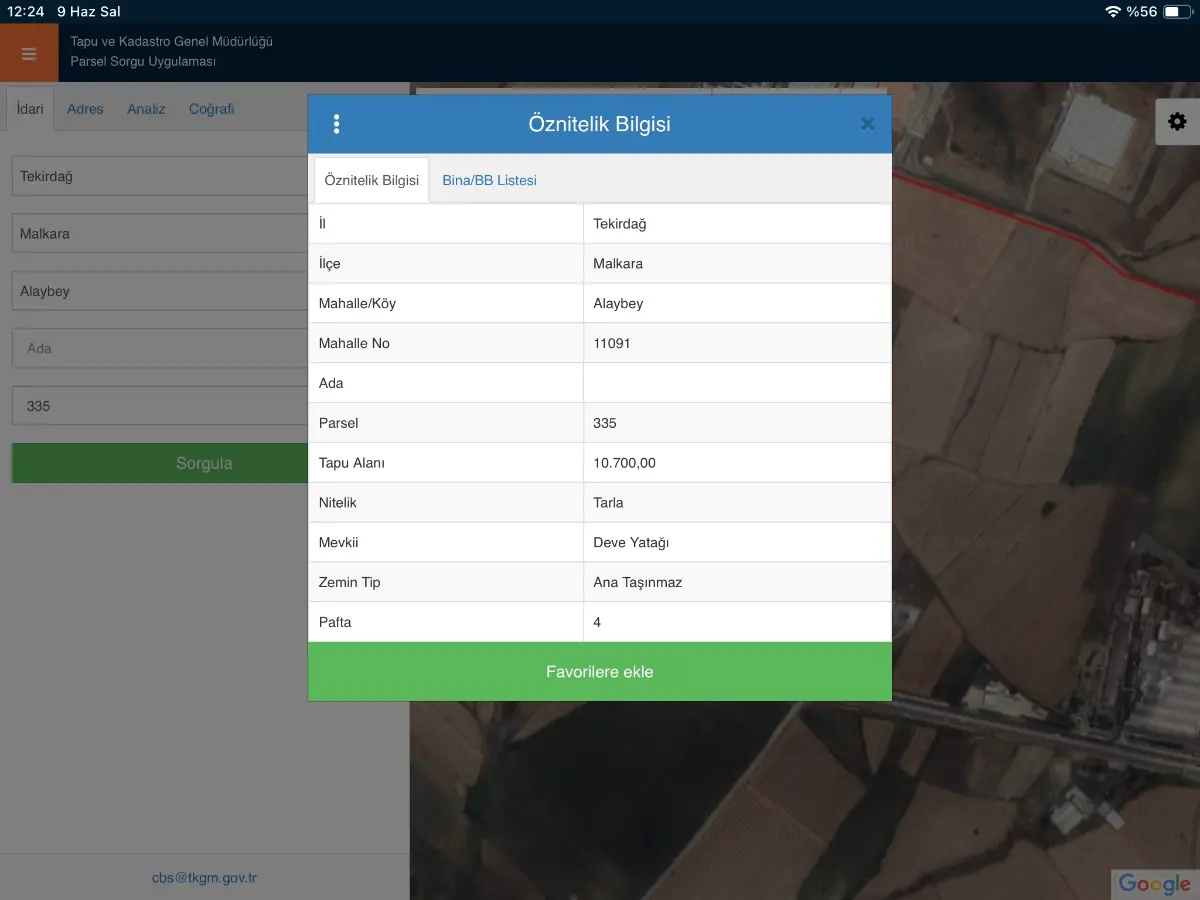Open the three-dot options menu in dialog
The image size is (1200, 900).
click(x=336, y=124)
